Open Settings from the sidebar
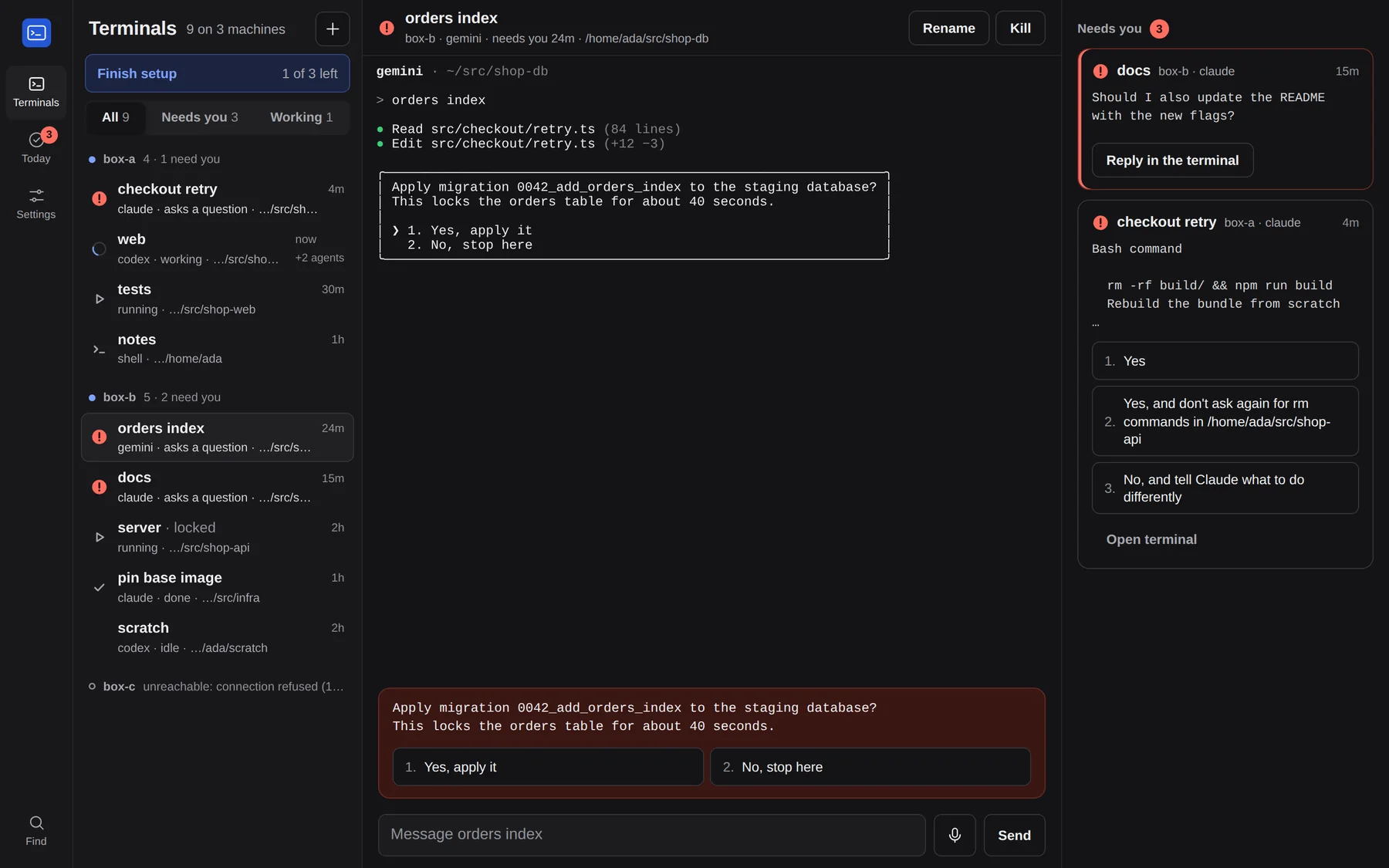The width and height of the screenshot is (1389, 868). (36, 204)
